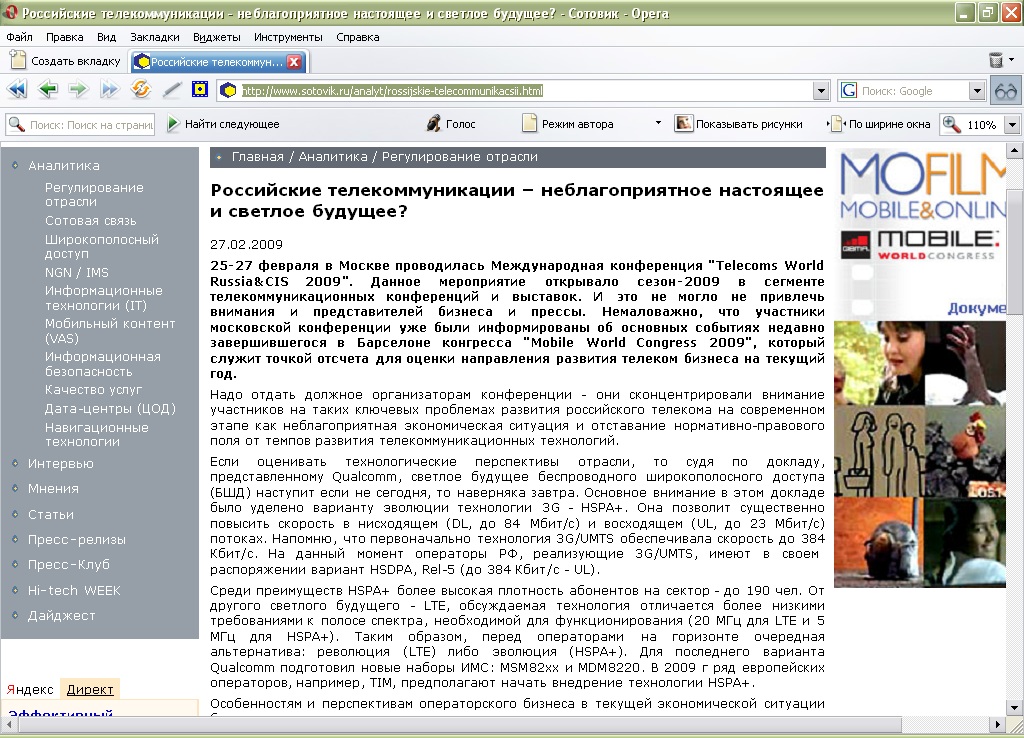This screenshot has width=1024, height=738.
Task: Open the Интервью sidebar section
Action: [x=61, y=464]
